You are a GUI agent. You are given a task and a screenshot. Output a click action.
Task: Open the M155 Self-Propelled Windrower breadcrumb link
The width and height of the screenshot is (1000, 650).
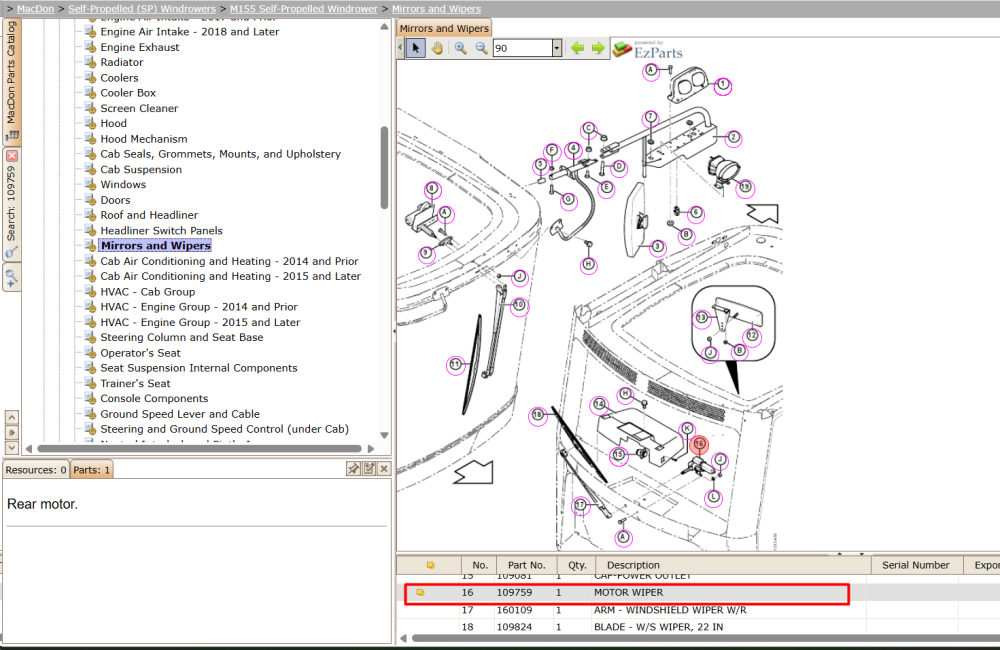pyautogui.click(x=304, y=9)
